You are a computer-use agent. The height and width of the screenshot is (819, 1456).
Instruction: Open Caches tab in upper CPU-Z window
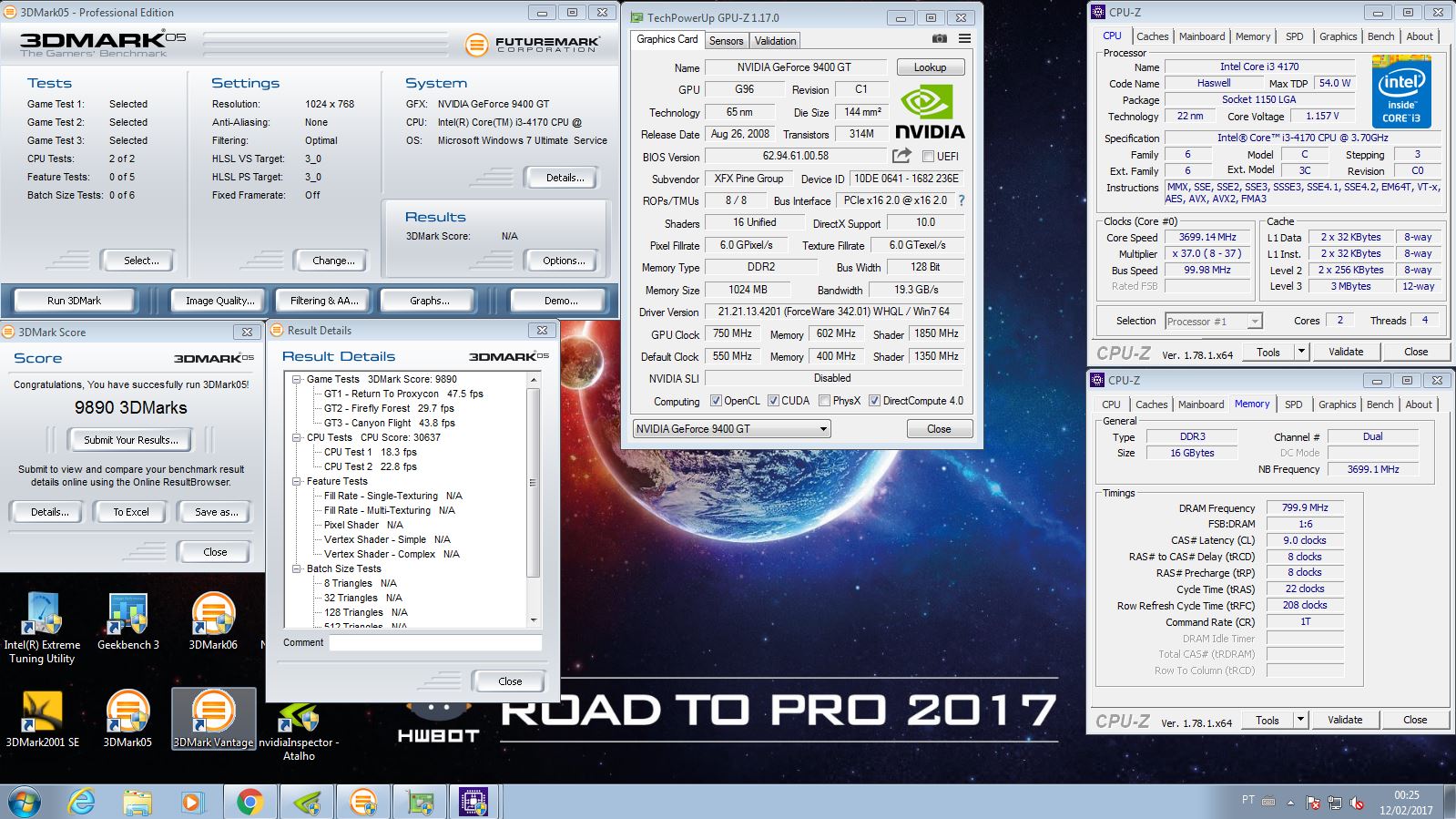click(x=1152, y=36)
